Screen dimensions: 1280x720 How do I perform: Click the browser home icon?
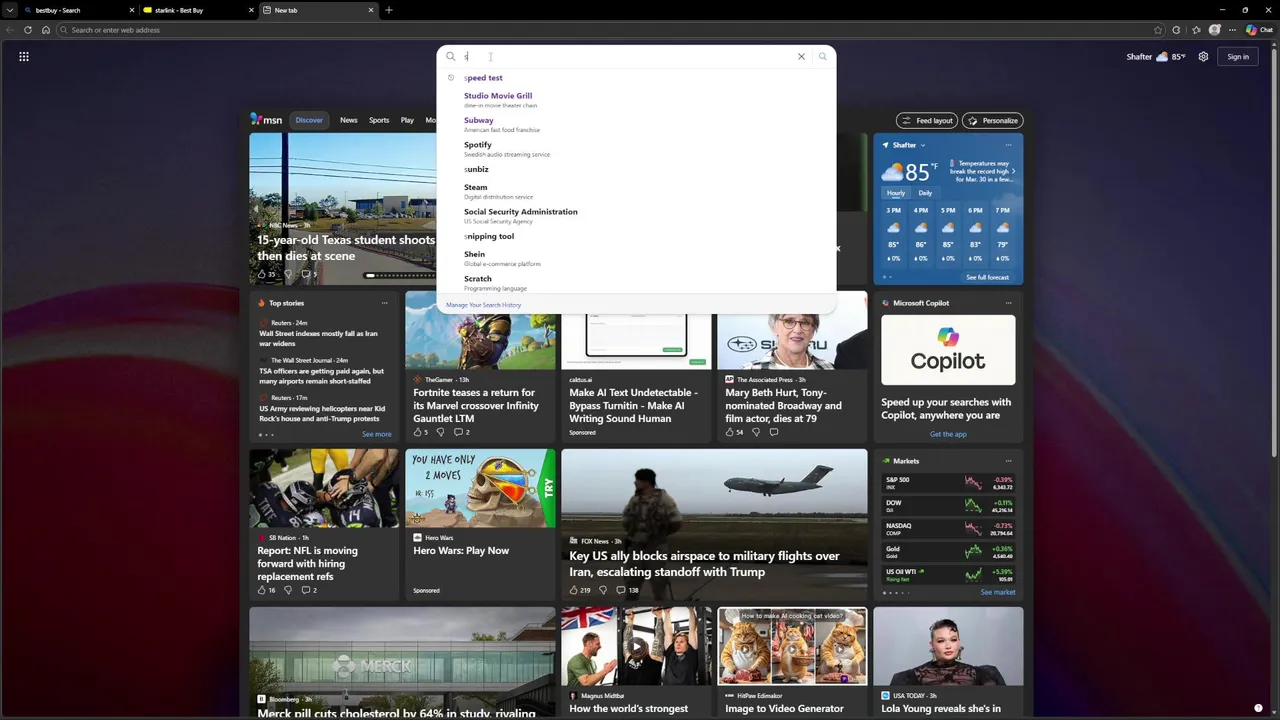pos(46,30)
